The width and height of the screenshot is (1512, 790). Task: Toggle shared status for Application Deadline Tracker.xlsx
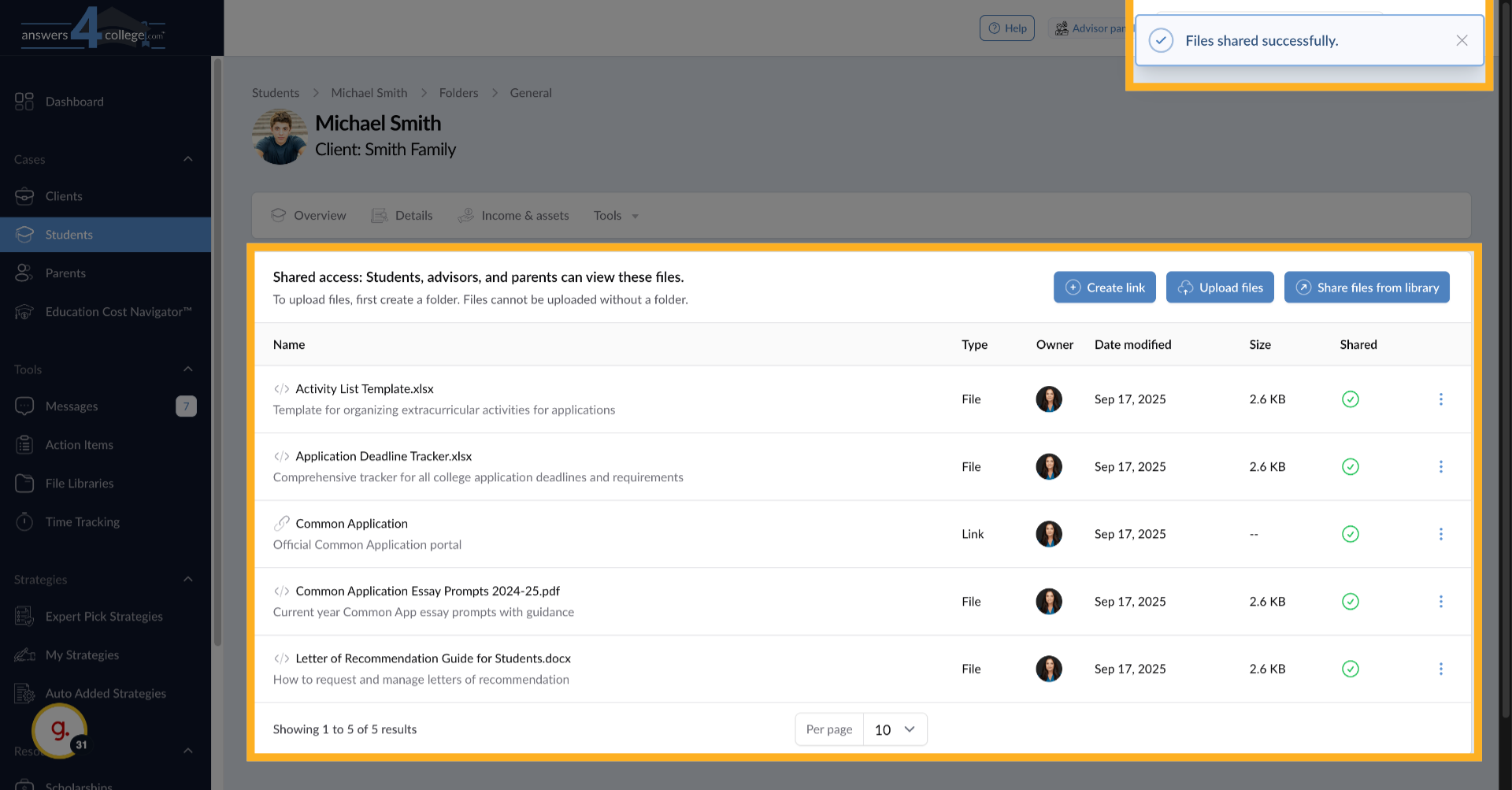pos(1351,466)
